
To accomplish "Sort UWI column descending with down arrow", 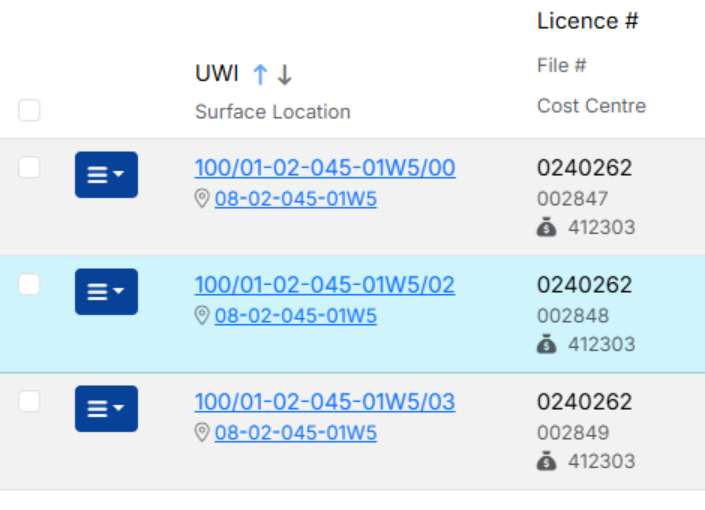I will click(x=284, y=74).
